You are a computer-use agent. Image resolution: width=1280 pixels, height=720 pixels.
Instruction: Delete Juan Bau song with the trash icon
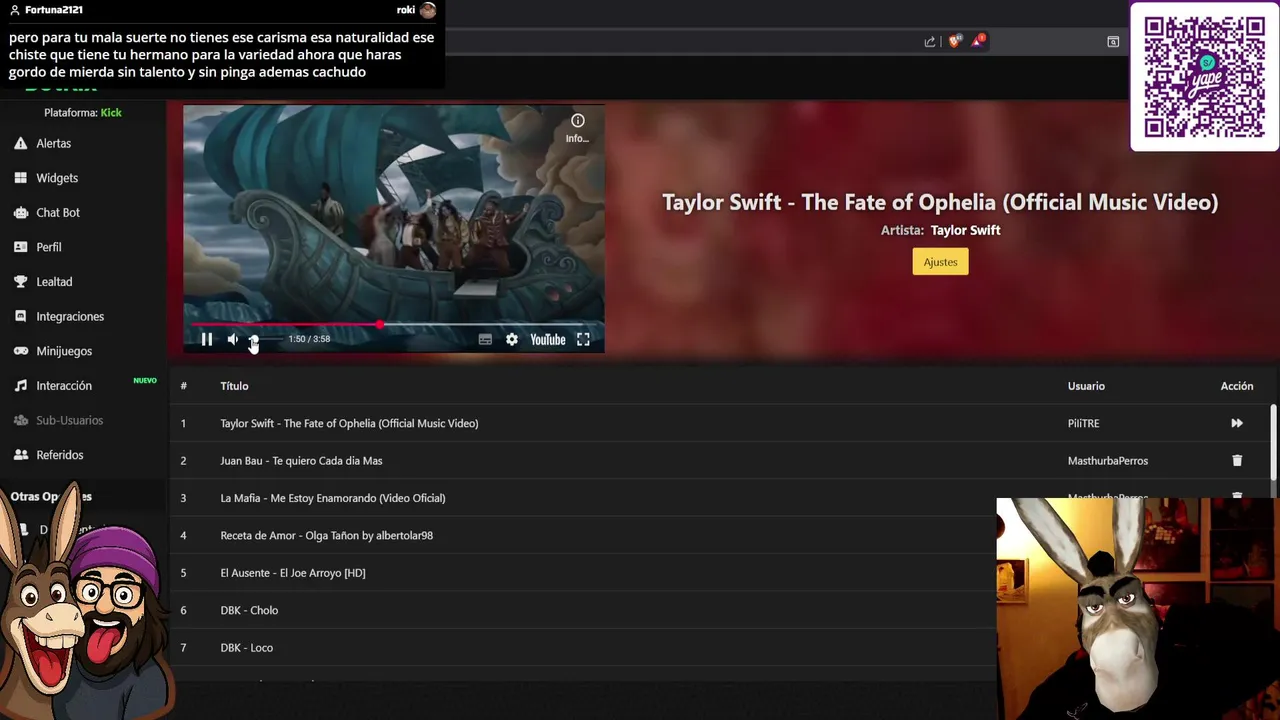(1237, 461)
